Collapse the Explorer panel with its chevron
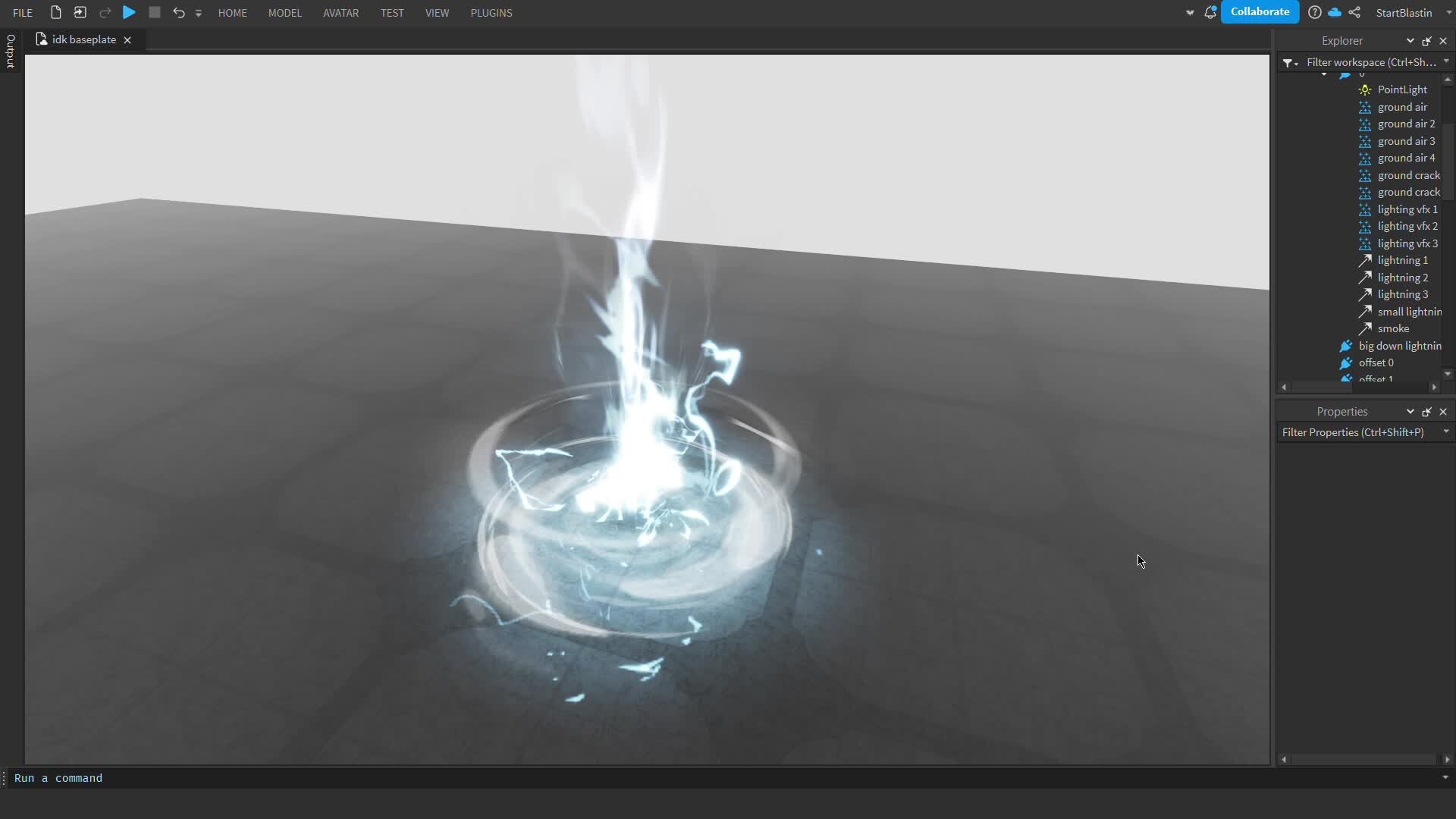Image resolution: width=1456 pixels, height=819 pixels. [x=1410, y=40]
